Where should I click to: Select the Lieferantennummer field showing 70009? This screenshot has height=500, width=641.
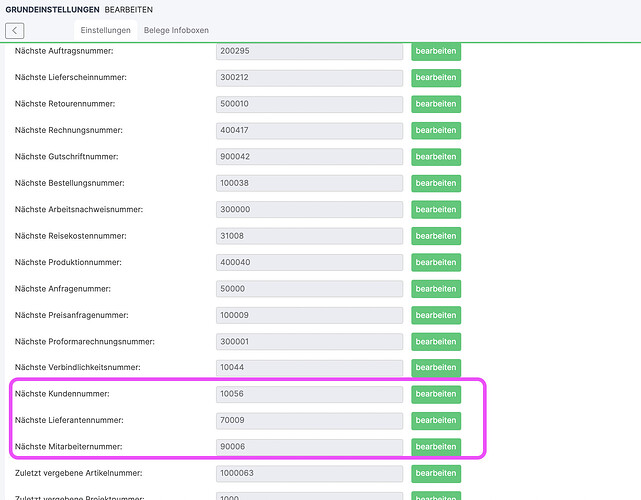coord(309,421)
